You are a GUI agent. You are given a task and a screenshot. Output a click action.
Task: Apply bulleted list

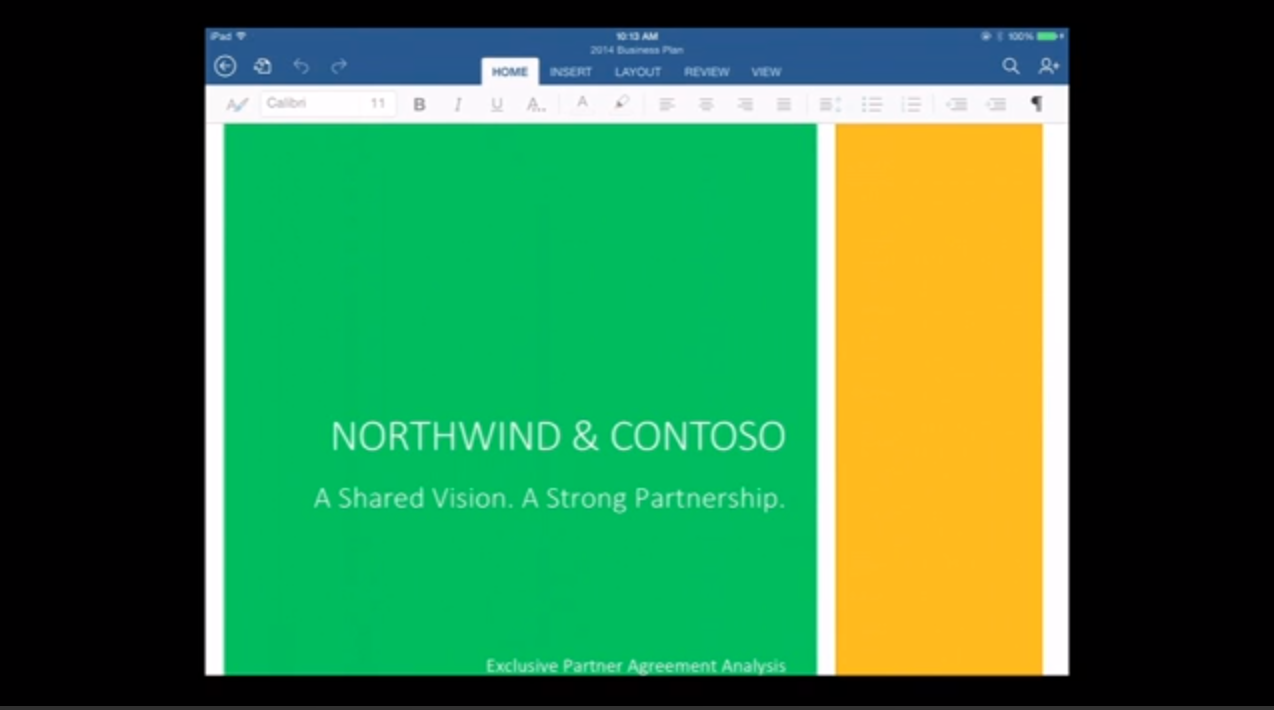[x=872, y=104]
